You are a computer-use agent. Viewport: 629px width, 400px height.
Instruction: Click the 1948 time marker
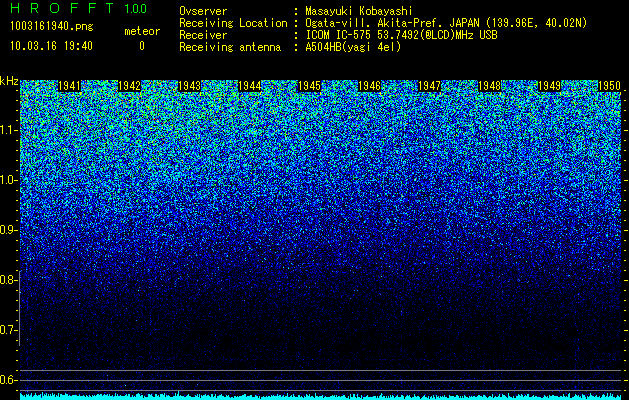[x=489, y=86]
